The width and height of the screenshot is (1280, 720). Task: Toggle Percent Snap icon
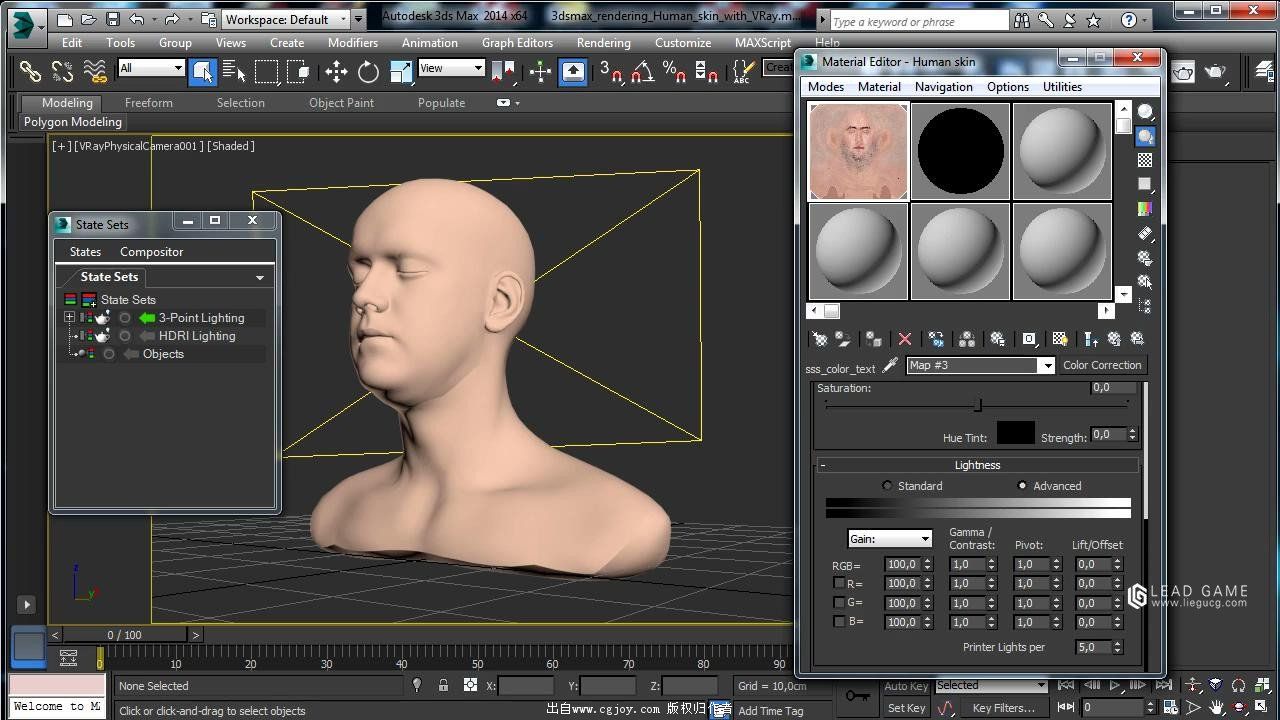tap(675, 71)
